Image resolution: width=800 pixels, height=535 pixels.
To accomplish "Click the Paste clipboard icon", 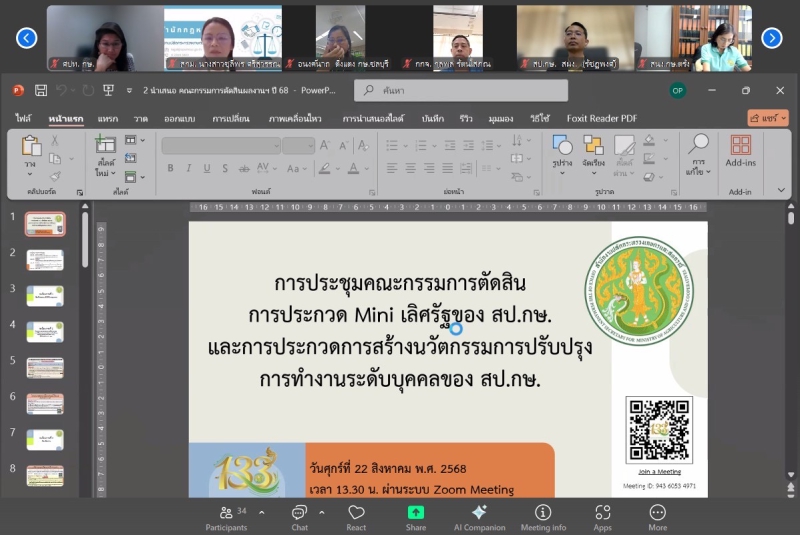I will pyautogui.click(x=31, y=148).
